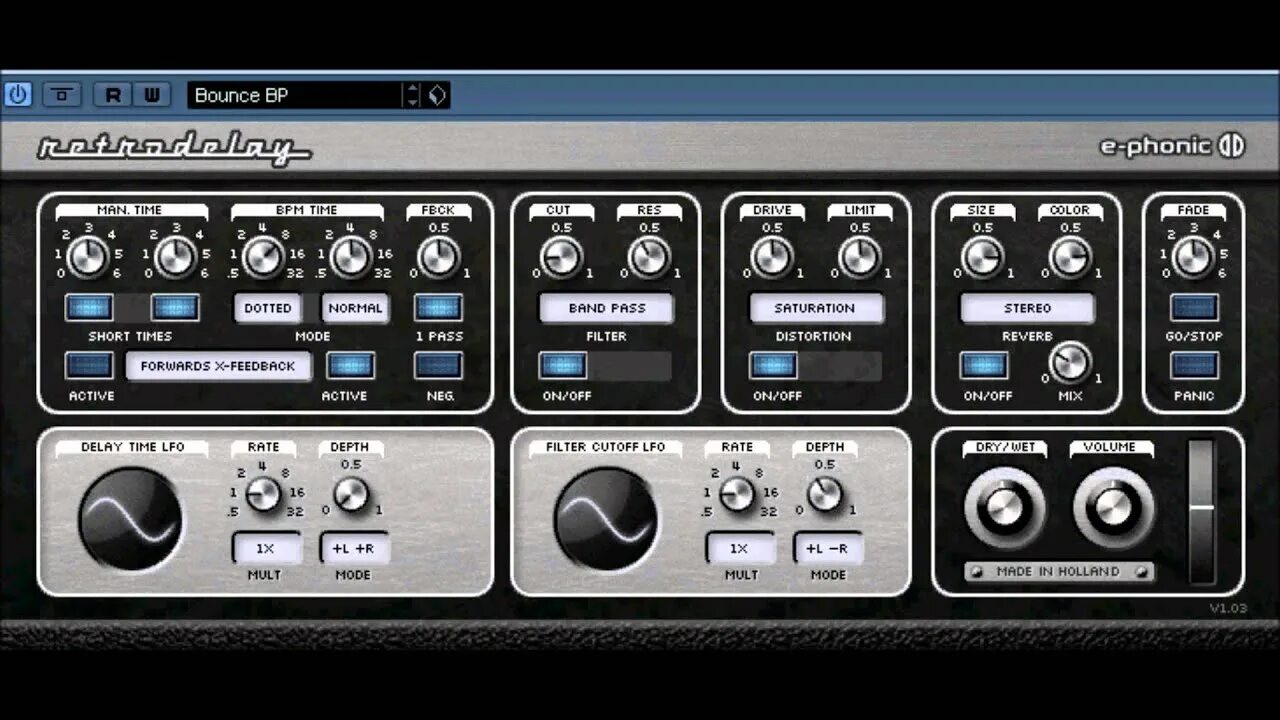
Task: Change the Filter Cutoff LFO 1X MULT selector
Action: [740, 548]
